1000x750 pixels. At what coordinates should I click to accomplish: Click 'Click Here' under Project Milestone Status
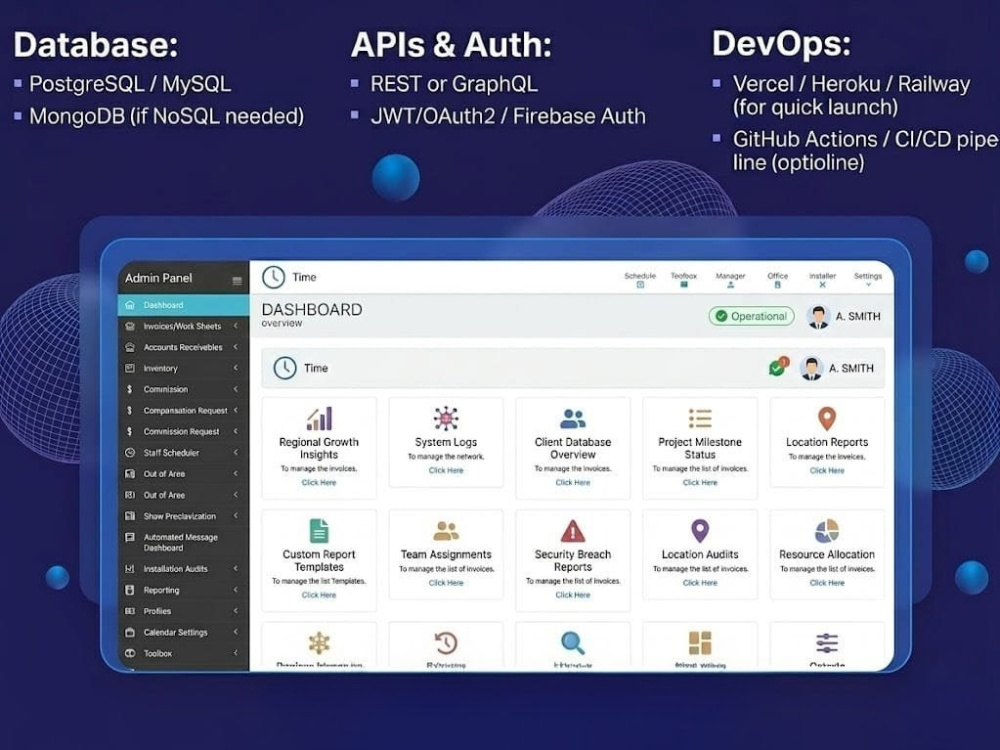point(700,483)
